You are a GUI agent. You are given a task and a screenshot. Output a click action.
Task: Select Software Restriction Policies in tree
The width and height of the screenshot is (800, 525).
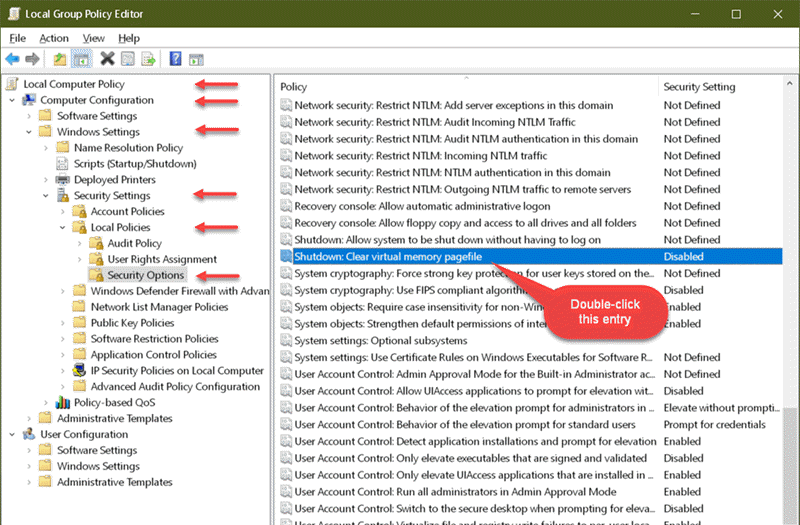click(x=154, y=338)
